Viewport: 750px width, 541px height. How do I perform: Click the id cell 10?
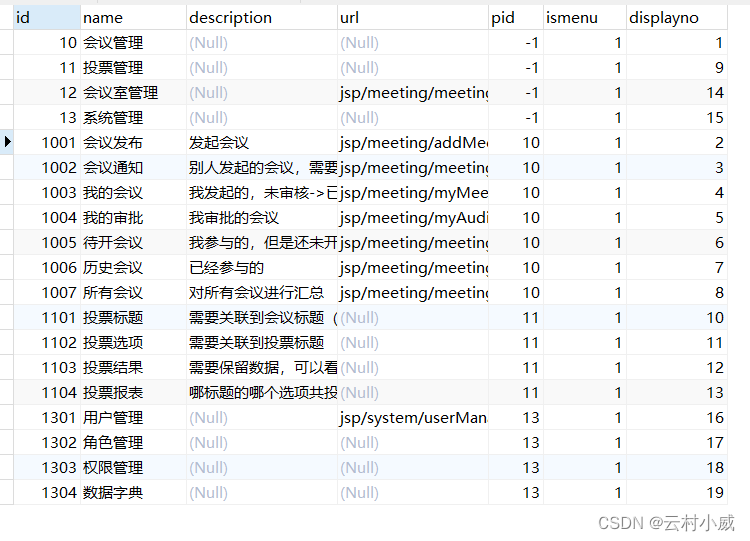(47, 43)
